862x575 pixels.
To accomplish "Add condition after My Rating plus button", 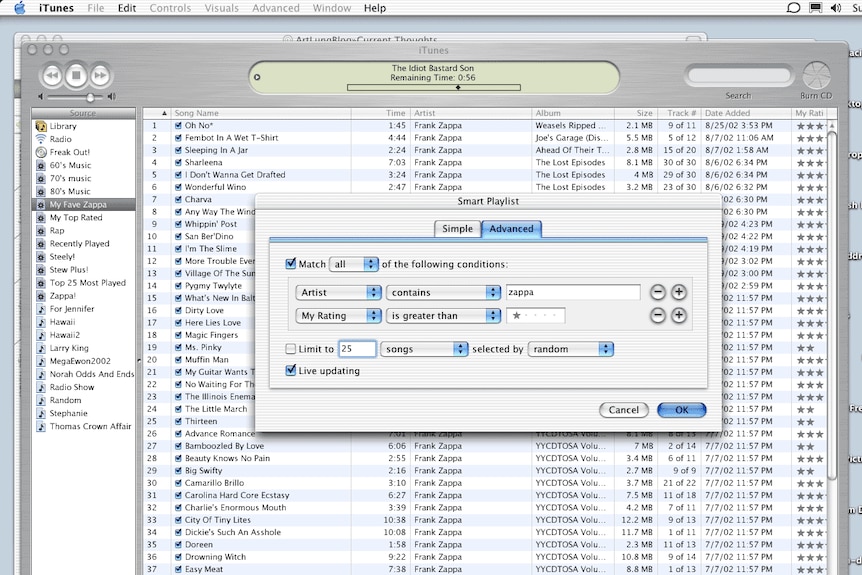I will pos(679,316).
